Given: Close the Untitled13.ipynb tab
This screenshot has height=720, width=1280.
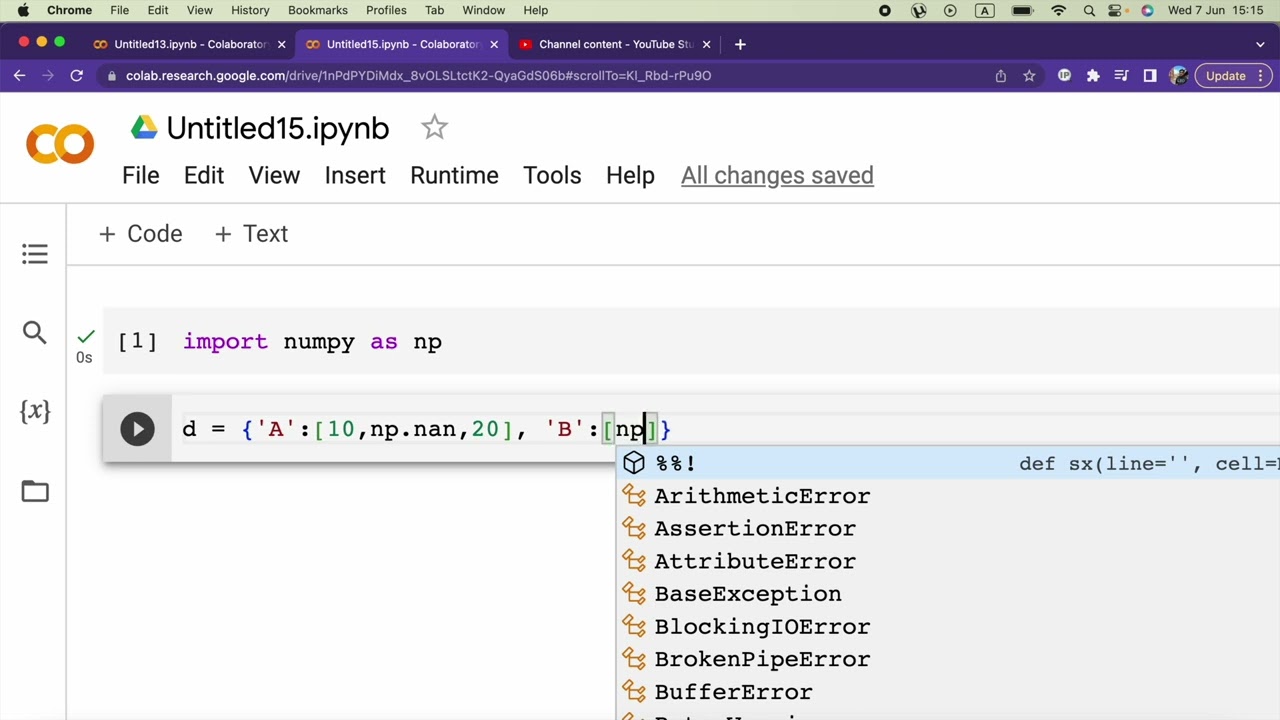Looking at the screenshot, I should pos(281,44).
